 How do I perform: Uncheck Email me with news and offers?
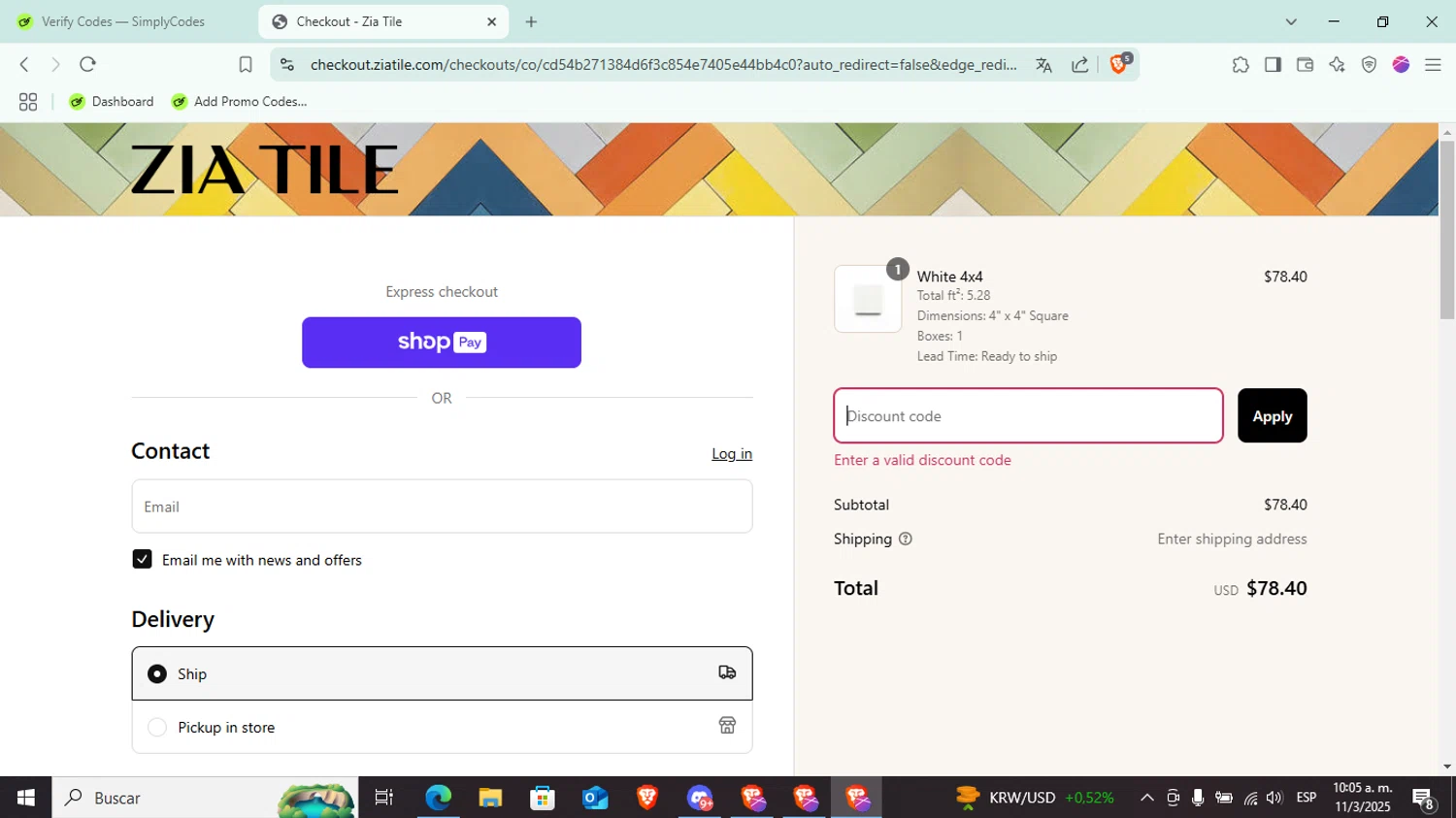[142, 559]
